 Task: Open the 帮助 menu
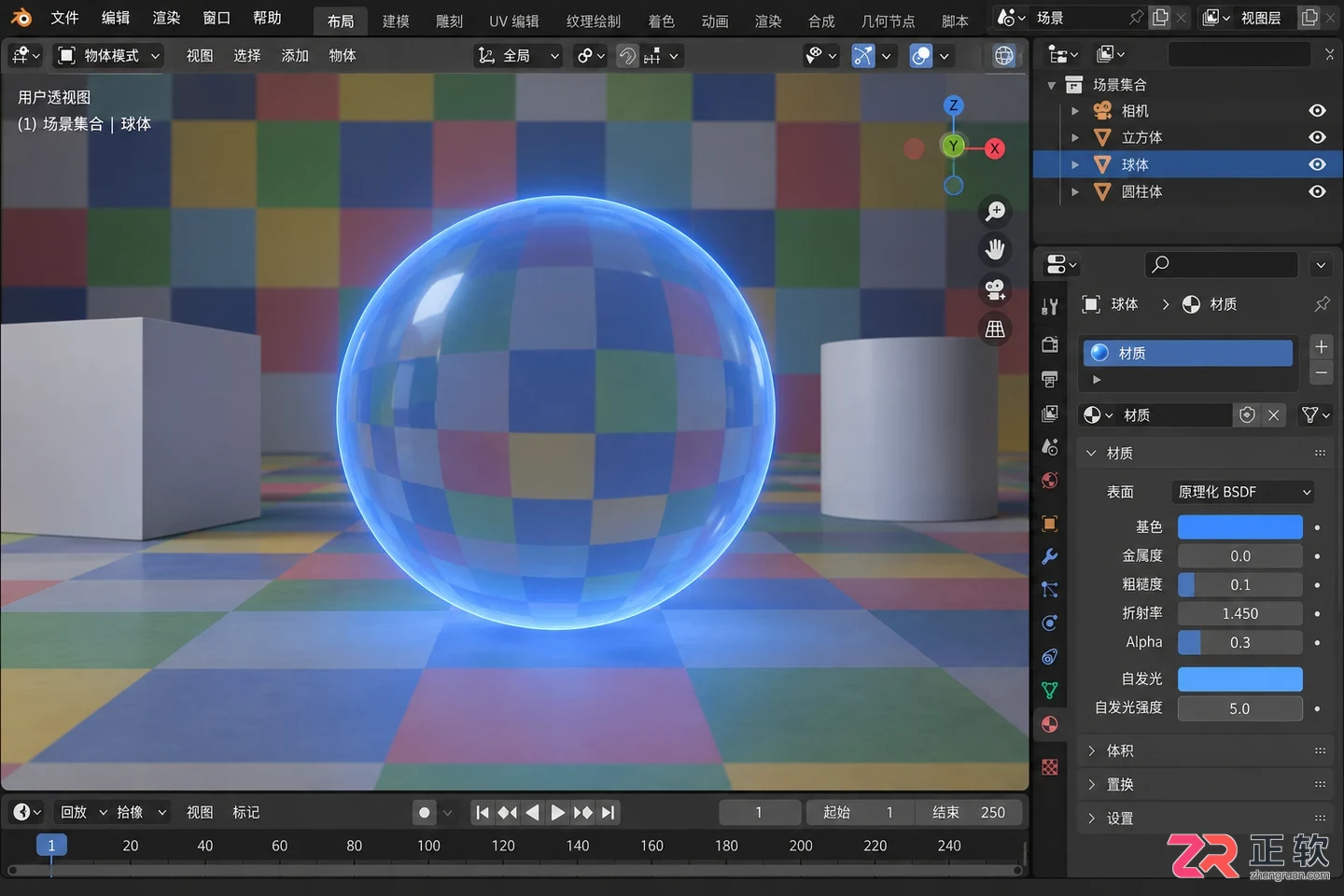(267, 18)
